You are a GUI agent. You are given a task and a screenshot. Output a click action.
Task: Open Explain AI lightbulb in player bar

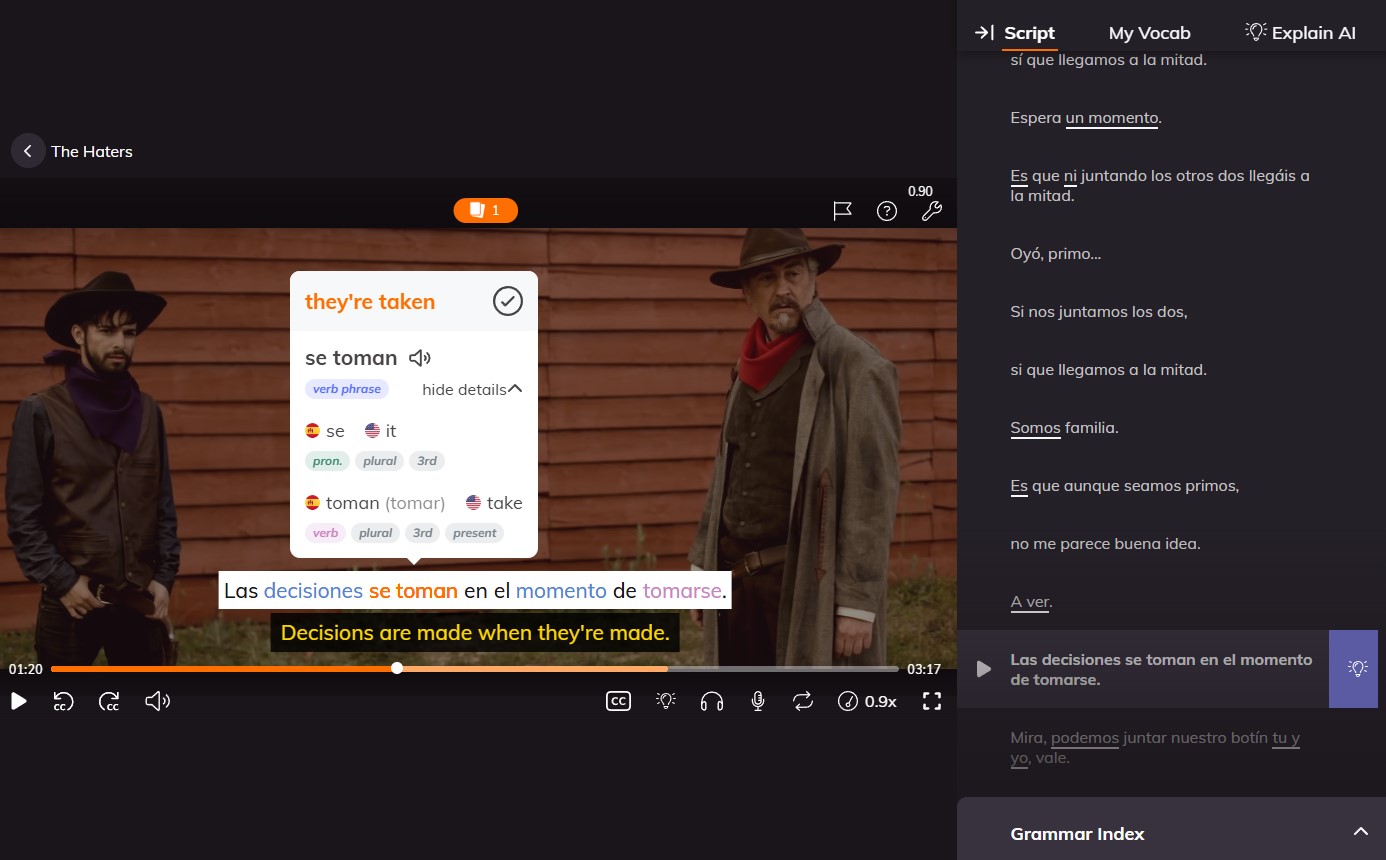coord(666,701)
